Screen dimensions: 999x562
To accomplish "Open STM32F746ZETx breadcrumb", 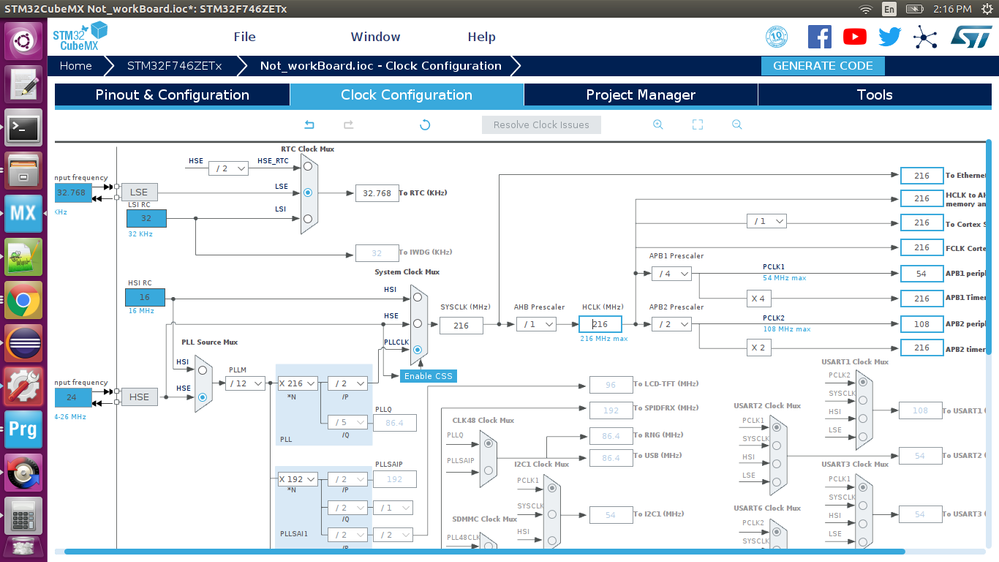I will coord(174,66).
